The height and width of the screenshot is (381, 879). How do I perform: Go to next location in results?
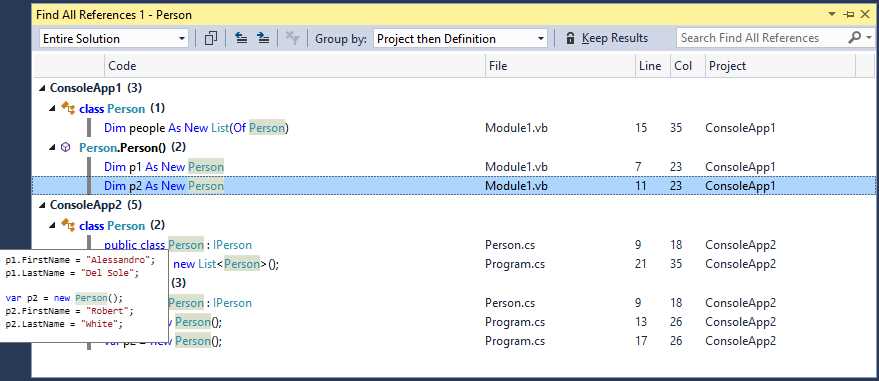pos(263,38)
